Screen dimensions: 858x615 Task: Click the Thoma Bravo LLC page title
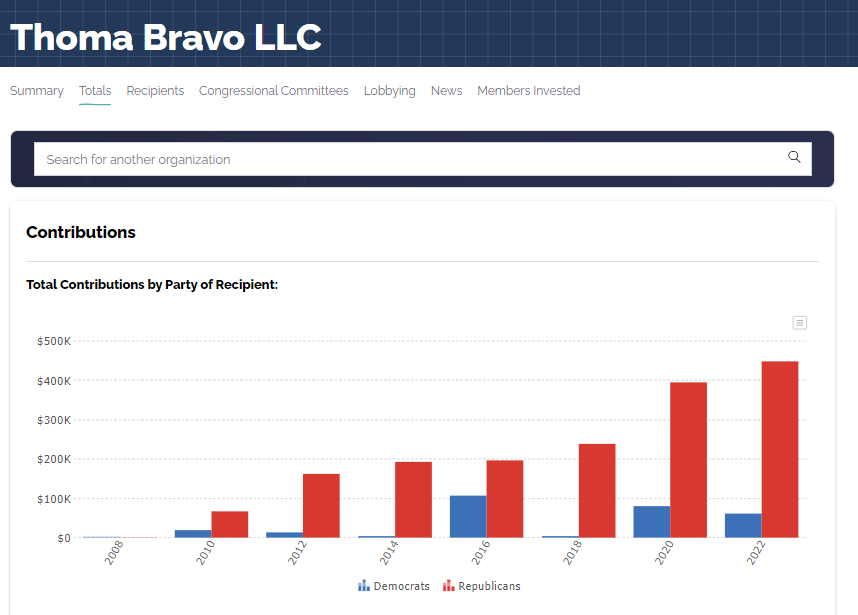tap(166, 37)
